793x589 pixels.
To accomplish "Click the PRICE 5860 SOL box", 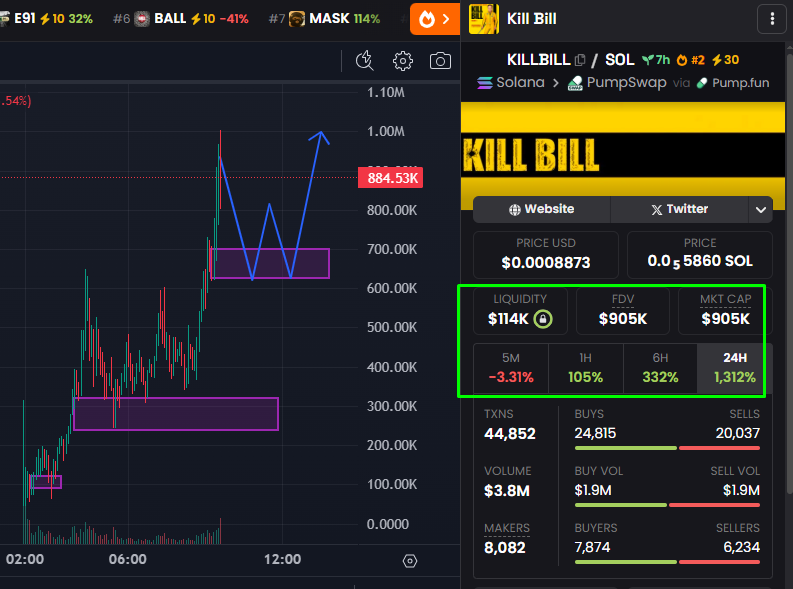I will pos(700,255).
